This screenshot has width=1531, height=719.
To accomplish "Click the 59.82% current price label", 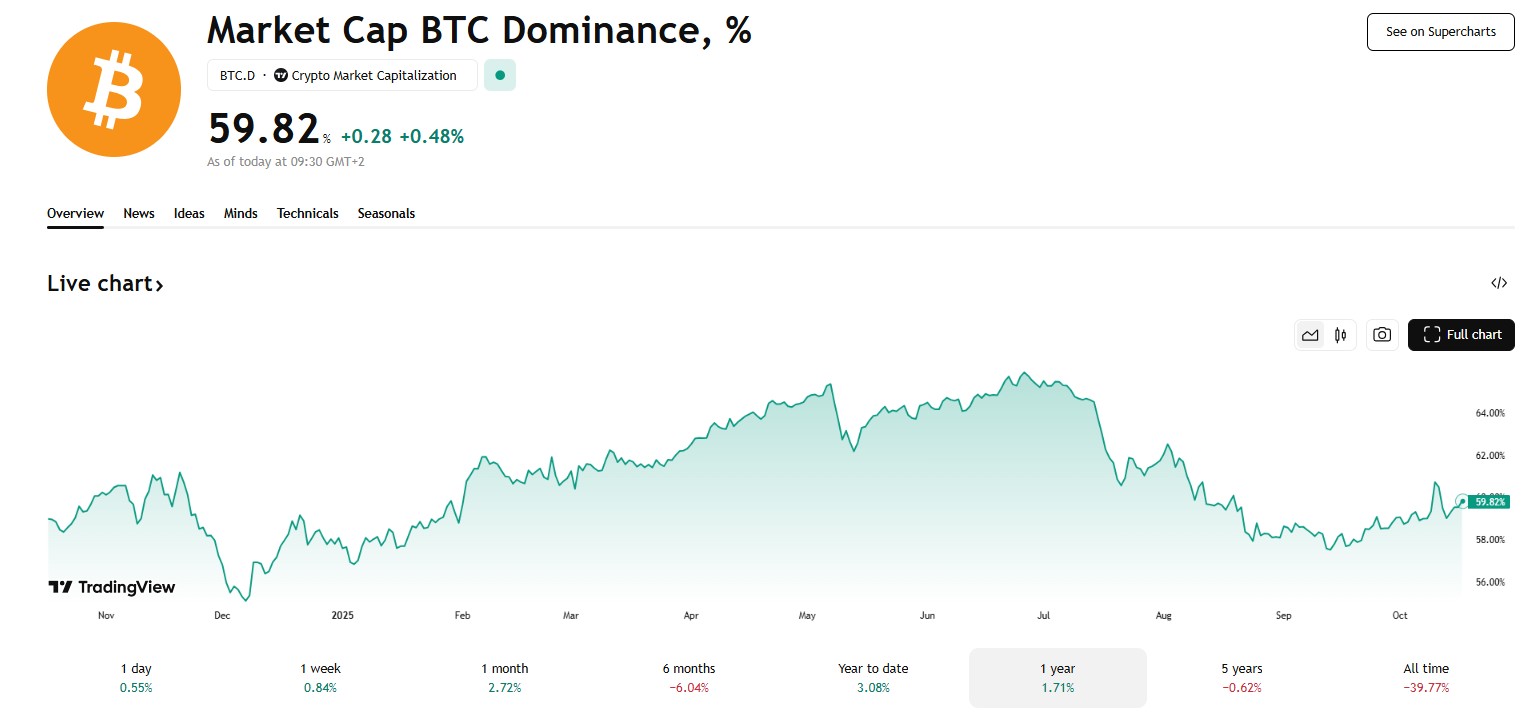I will pyautogui.click(x=1489, y=502).
